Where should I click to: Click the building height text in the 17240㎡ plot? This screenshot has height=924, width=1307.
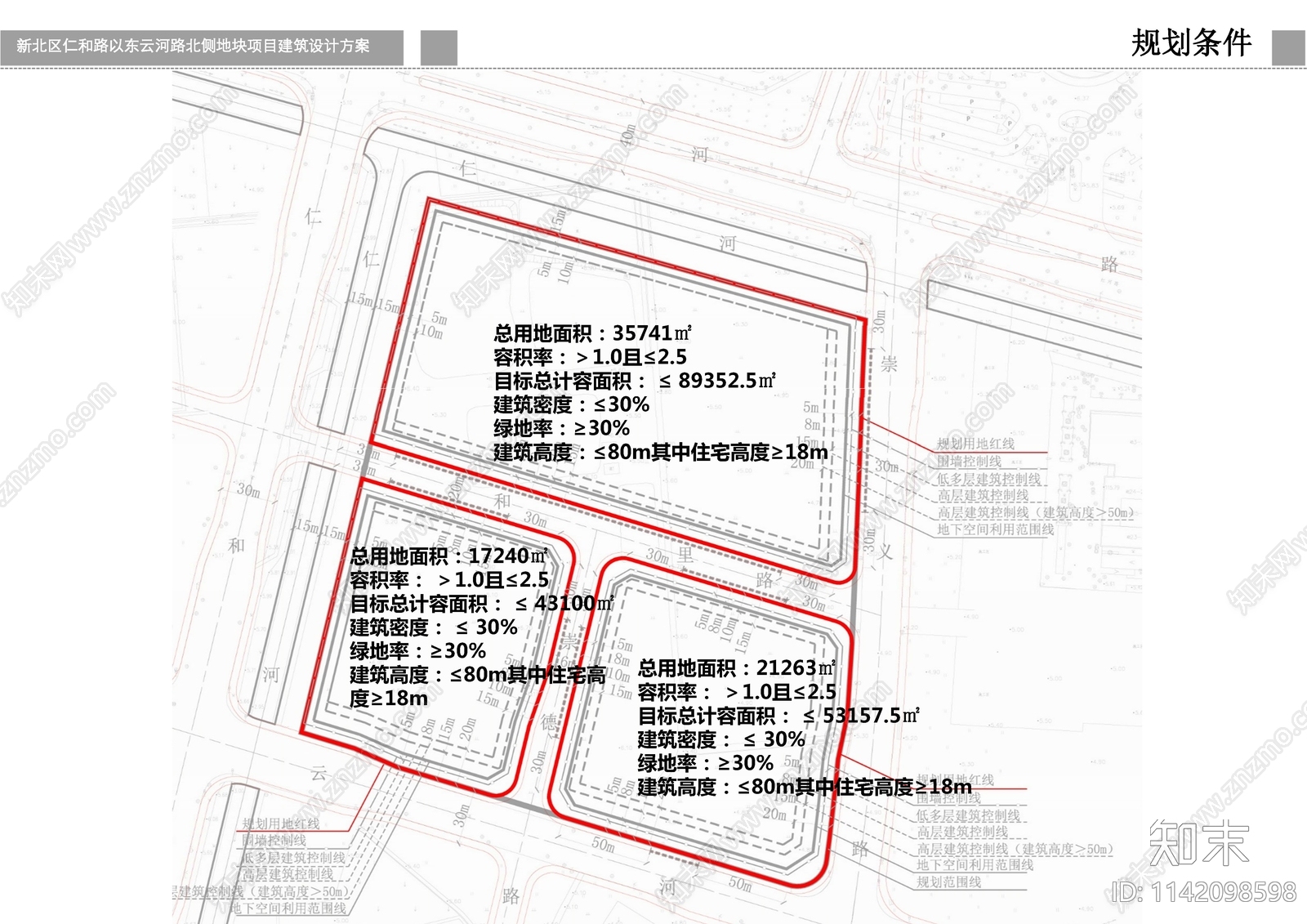pos(478,686)
